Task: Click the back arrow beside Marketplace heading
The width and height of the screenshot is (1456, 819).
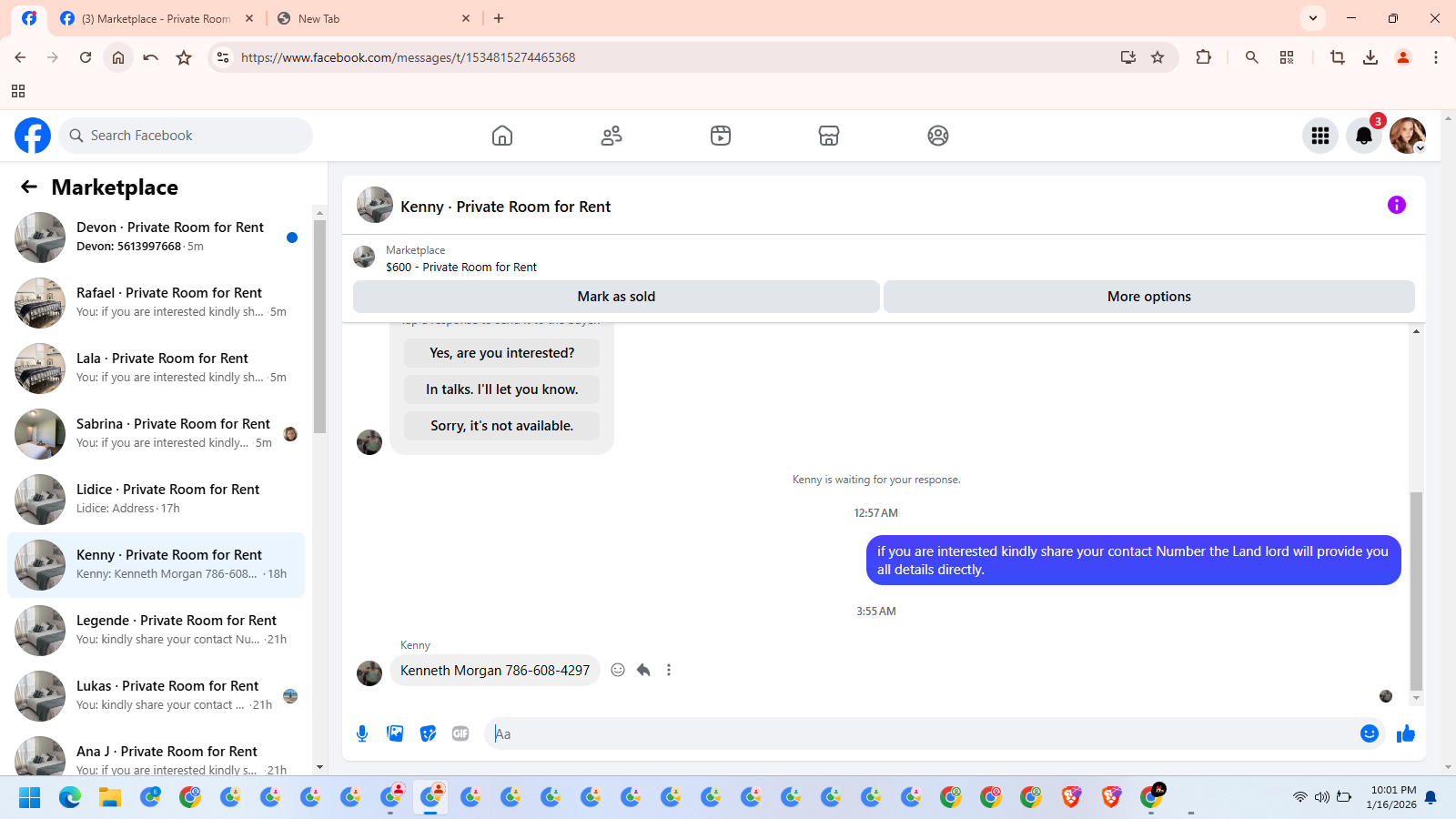Action: (x=29, y=187)
